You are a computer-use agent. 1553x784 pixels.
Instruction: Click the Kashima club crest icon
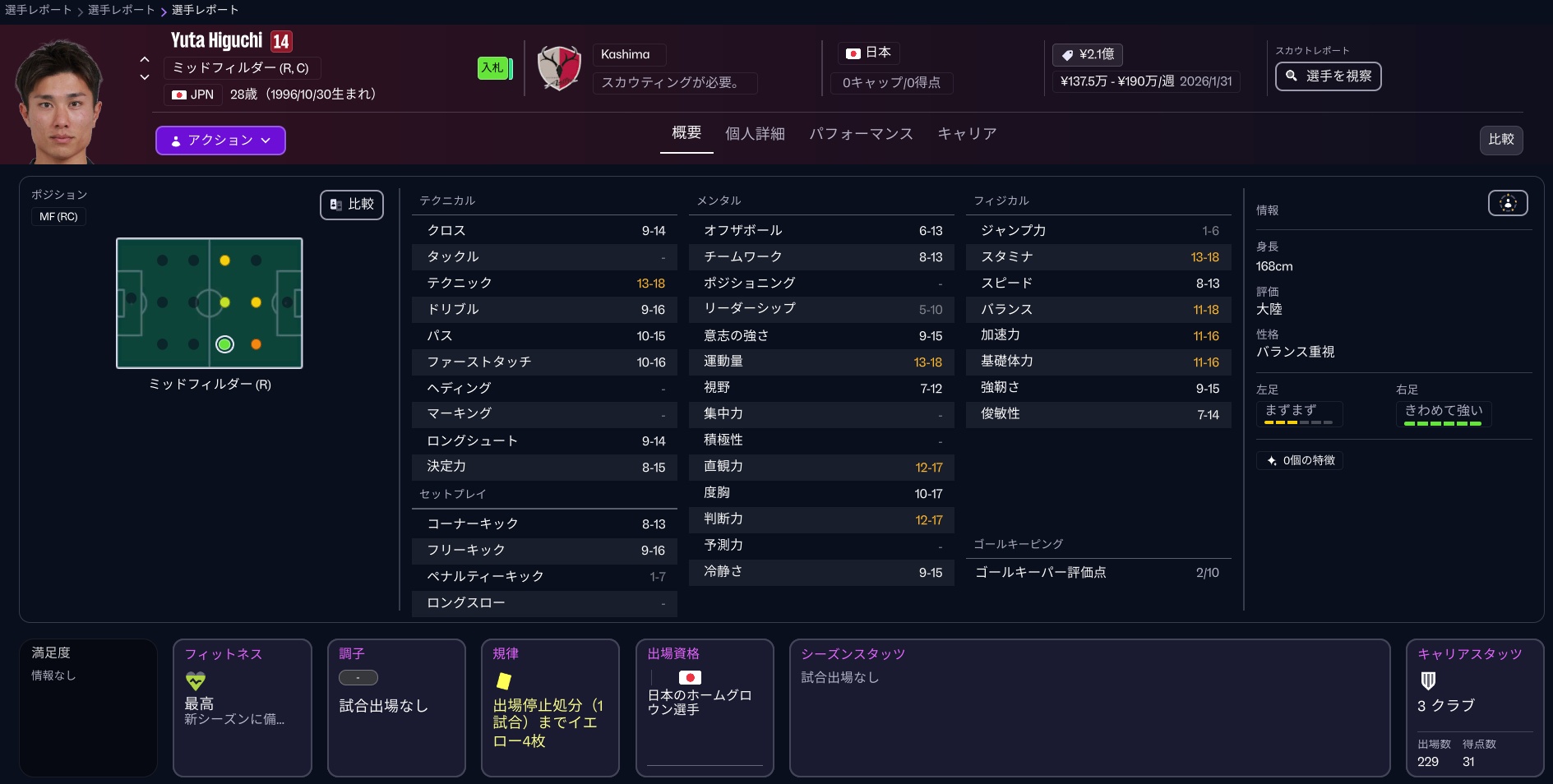(x=559, y=67)
